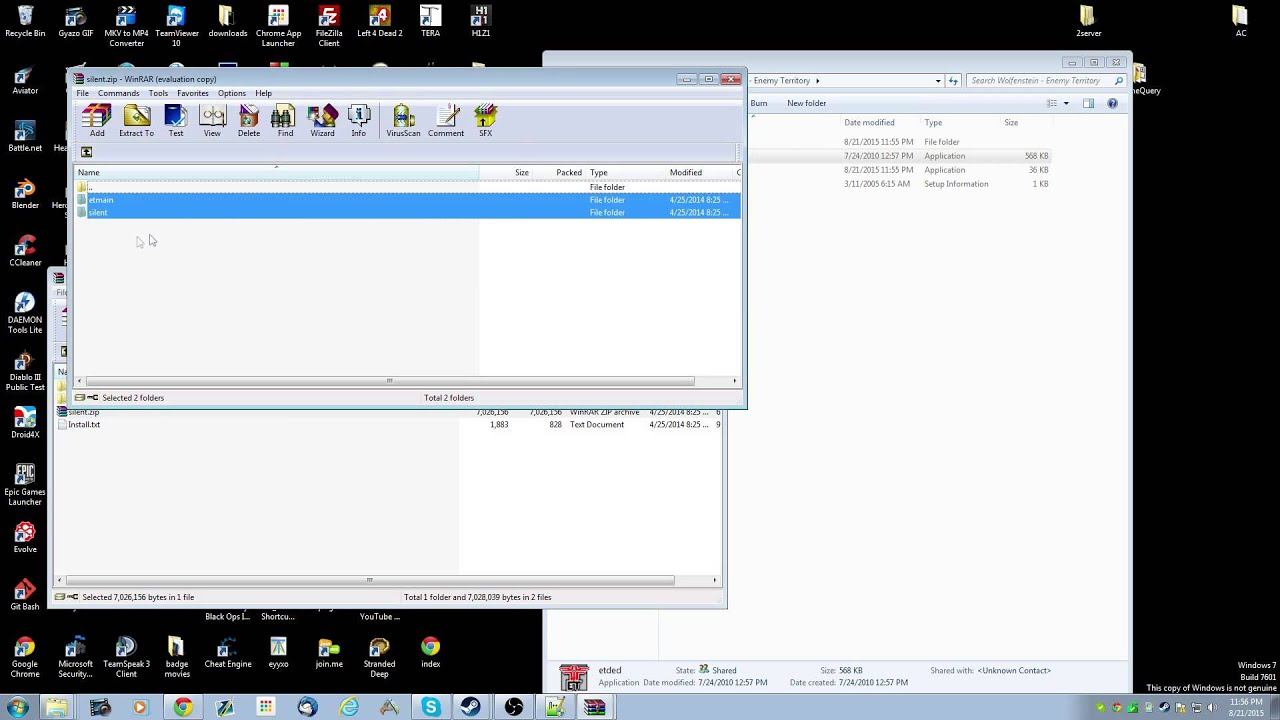This screenshot has width=1280, height=720.
Task: Open the Extract To tool
Action: coord(136,121)
